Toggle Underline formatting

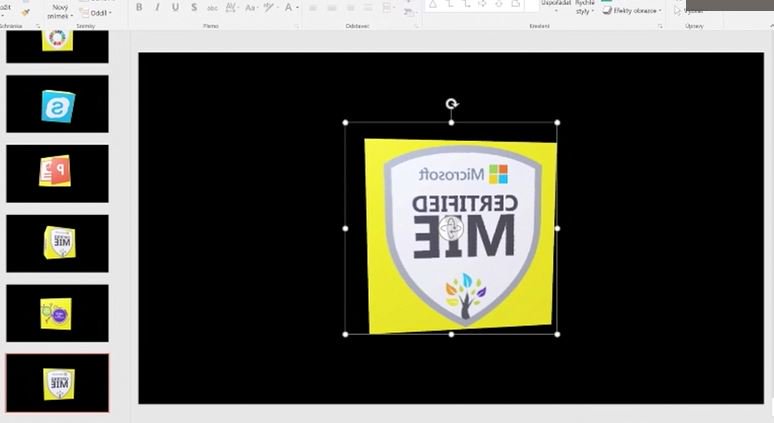coord(175,7)
